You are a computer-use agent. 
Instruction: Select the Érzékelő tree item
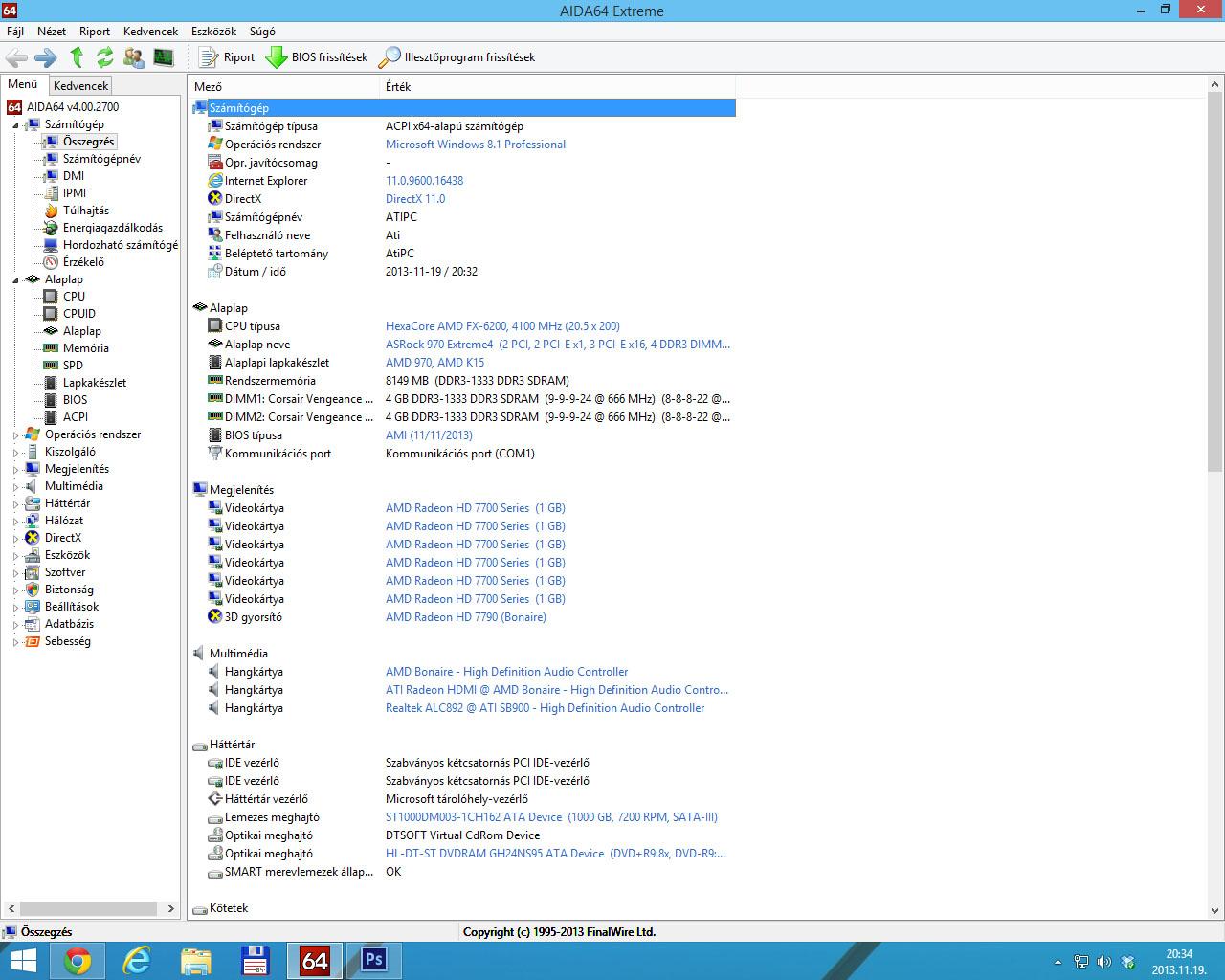83,261
